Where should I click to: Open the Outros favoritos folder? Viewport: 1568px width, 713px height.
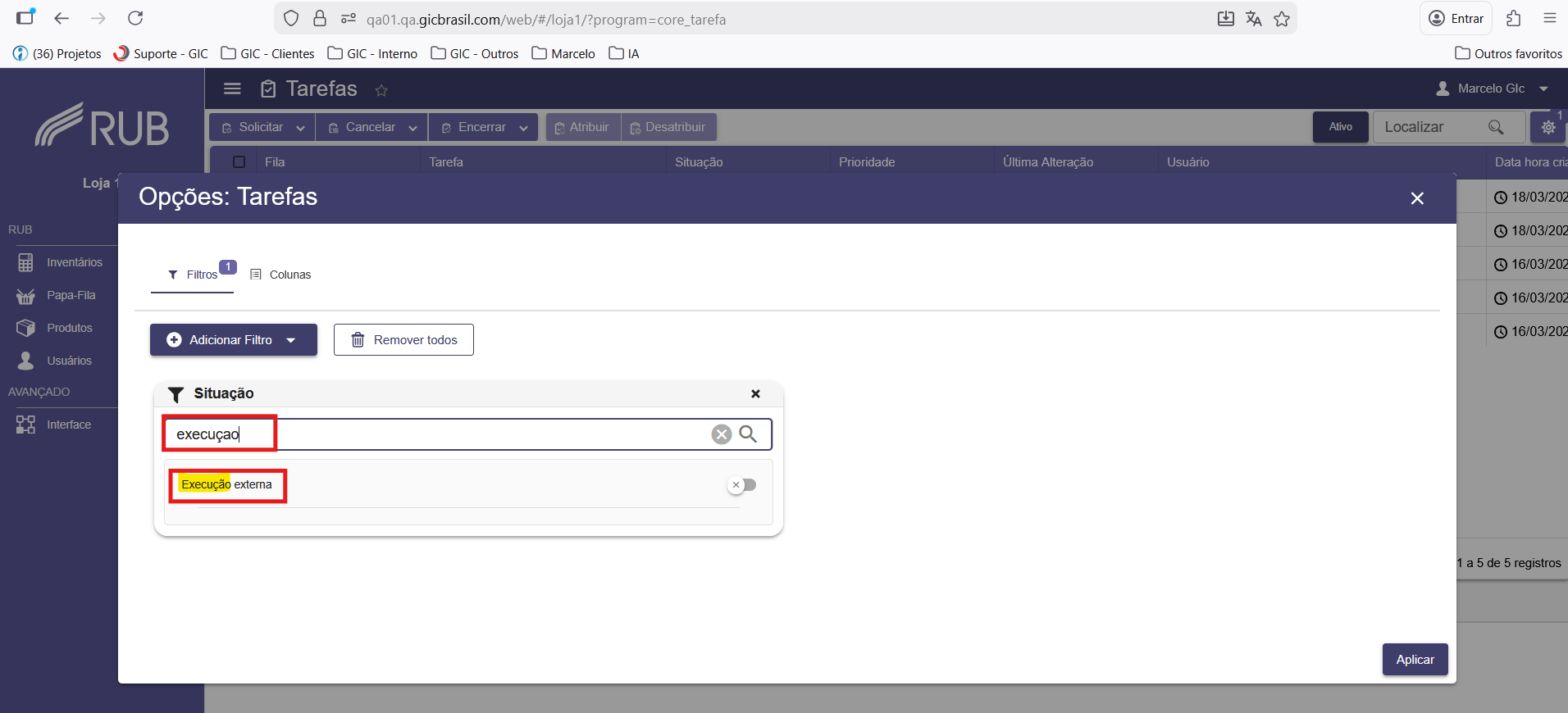click(1508, 53)
